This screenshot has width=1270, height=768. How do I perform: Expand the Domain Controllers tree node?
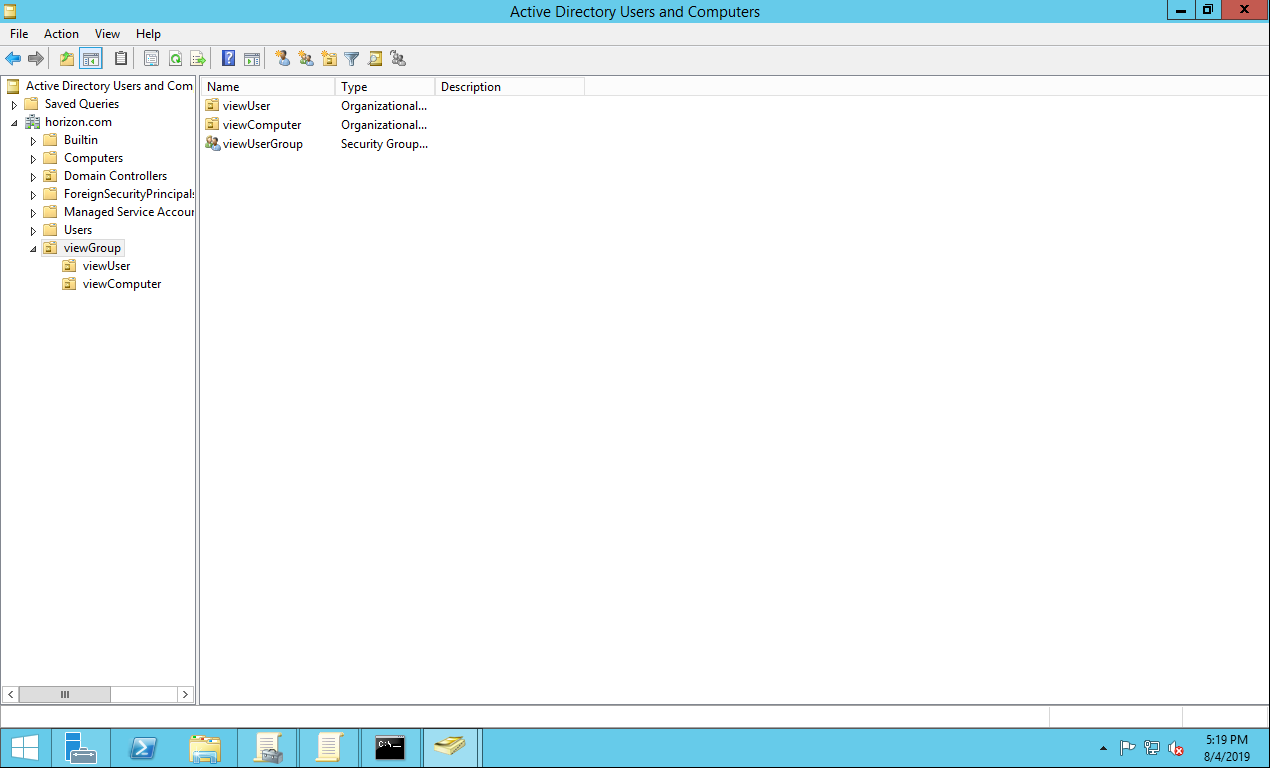(x=33, y=176)
